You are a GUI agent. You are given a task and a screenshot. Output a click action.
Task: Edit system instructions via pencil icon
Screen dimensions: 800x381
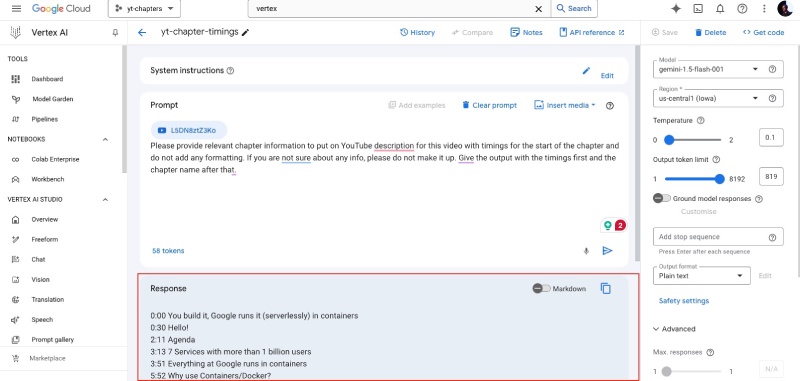pyautogui.click(x=586, y=71)
